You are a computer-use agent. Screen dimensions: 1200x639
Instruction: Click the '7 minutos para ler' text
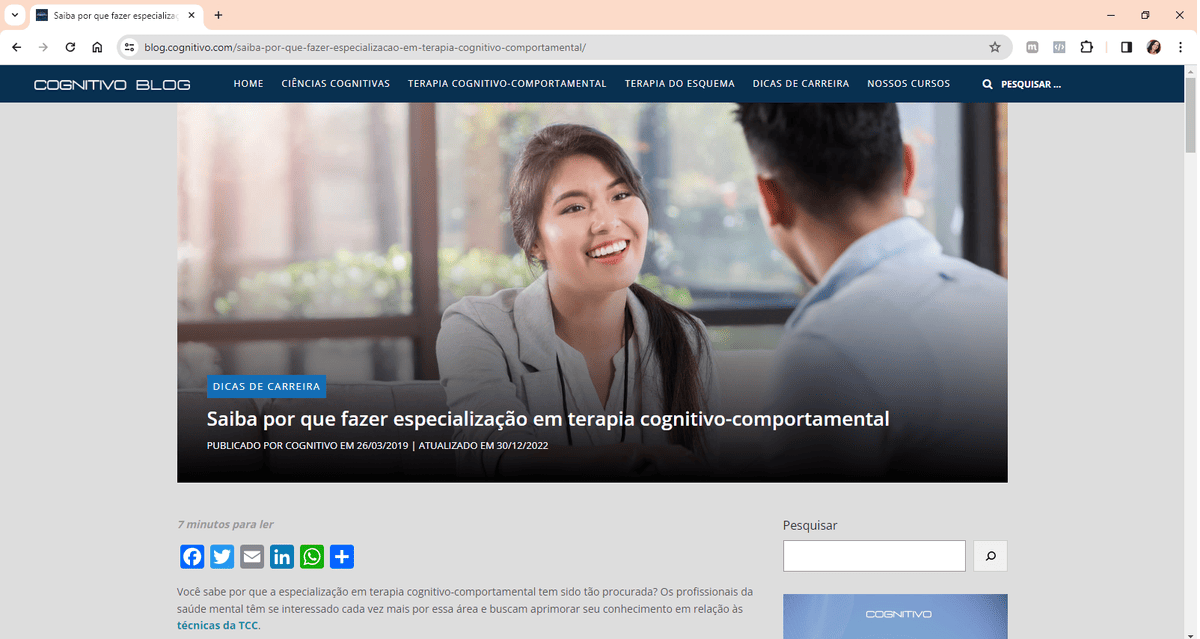(x=225, y=524)
